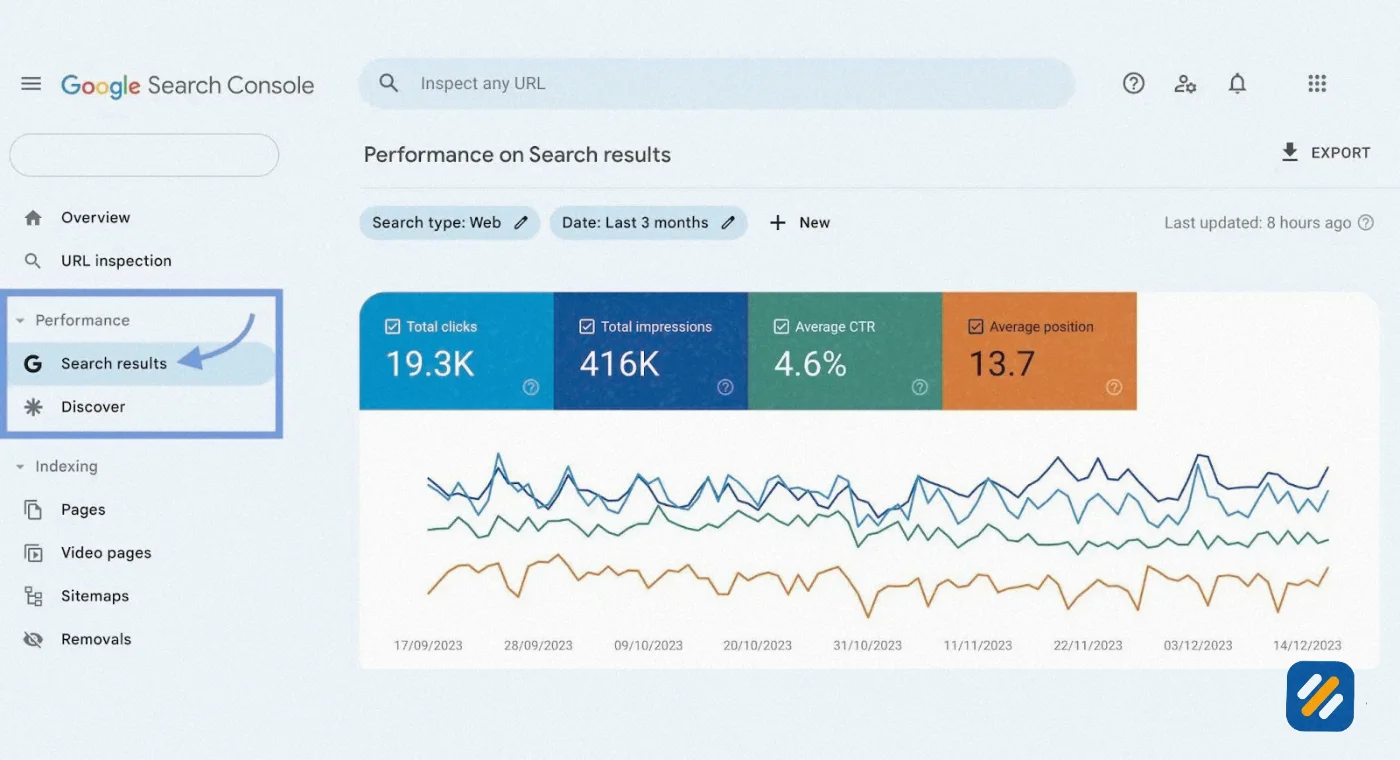This screenshot has width=1400, height=760.
Task: Select the Average position 13.7 card
Action: coord(1039,351)
